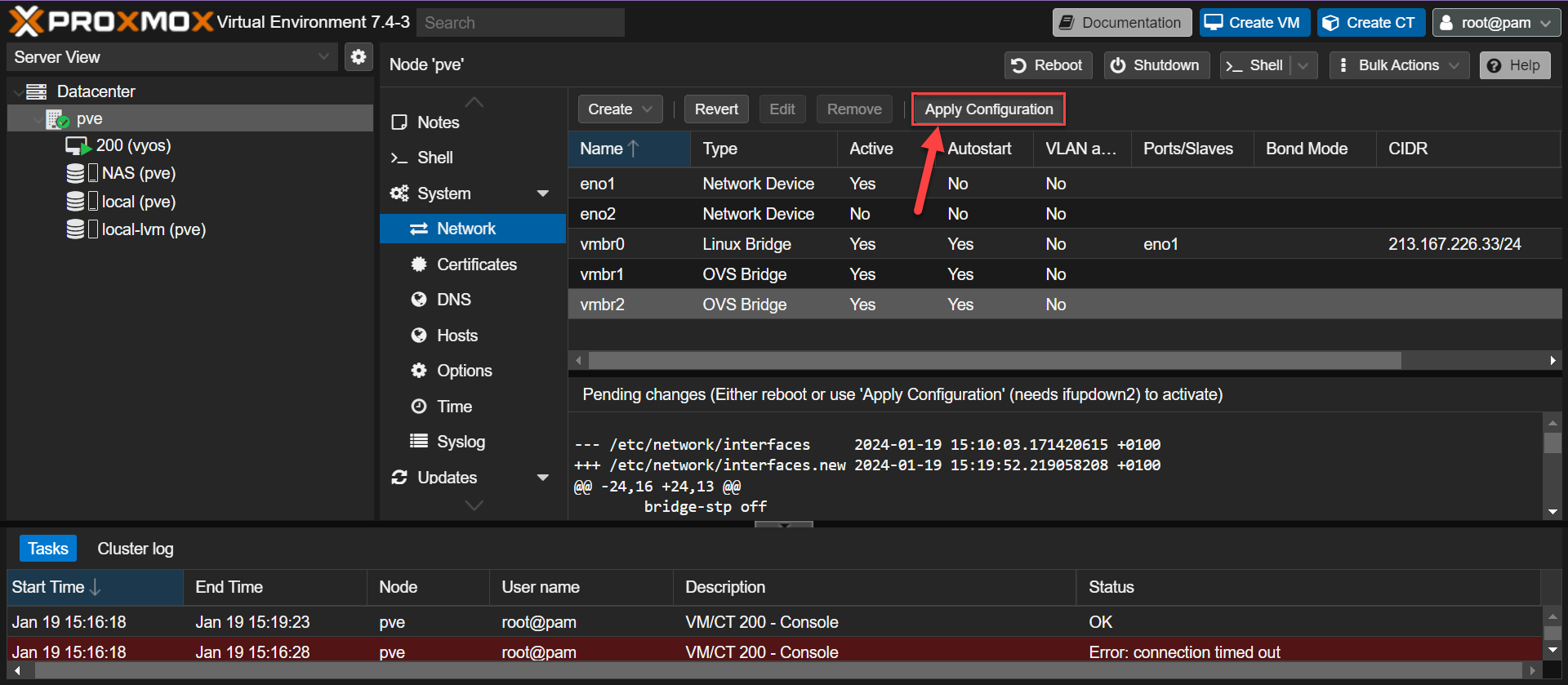Click the side menu scroll-up chevron
Screen dimensions: 1568x685
click(474, 102)
